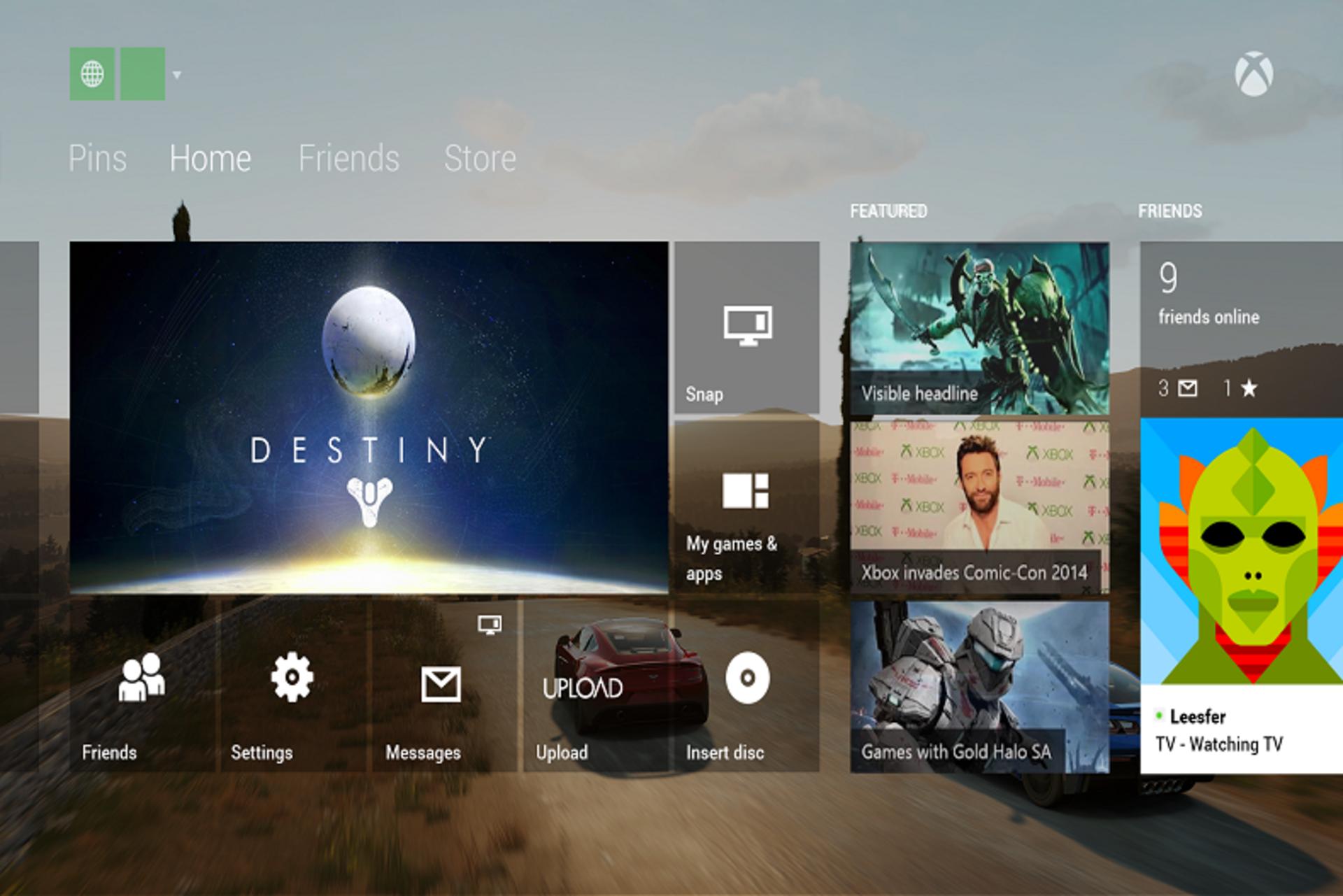Go to the Friends tab
1343x896 pixels.
348,158
